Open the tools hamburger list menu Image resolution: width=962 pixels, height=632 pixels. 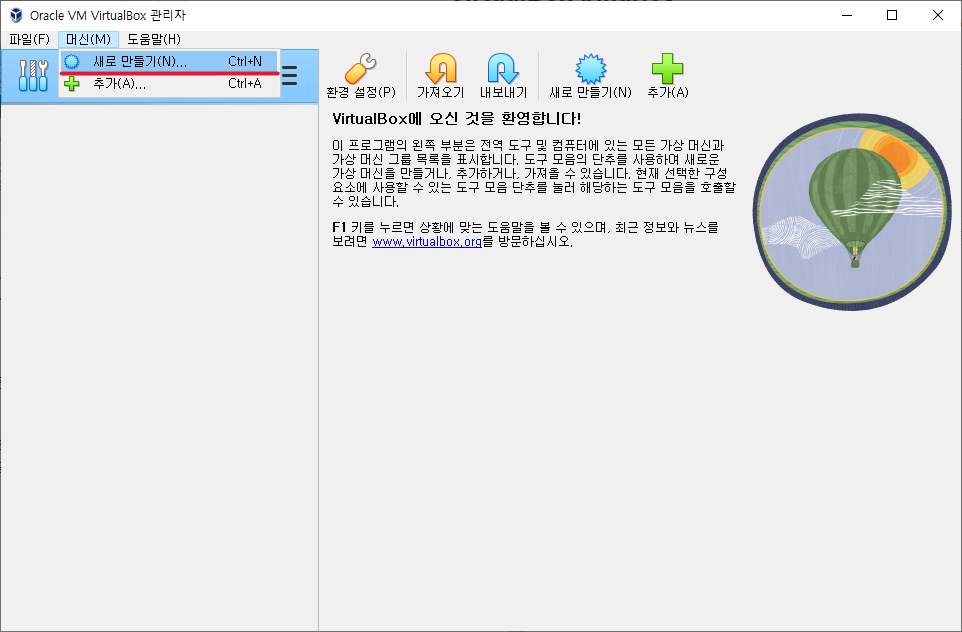point(290,75)
